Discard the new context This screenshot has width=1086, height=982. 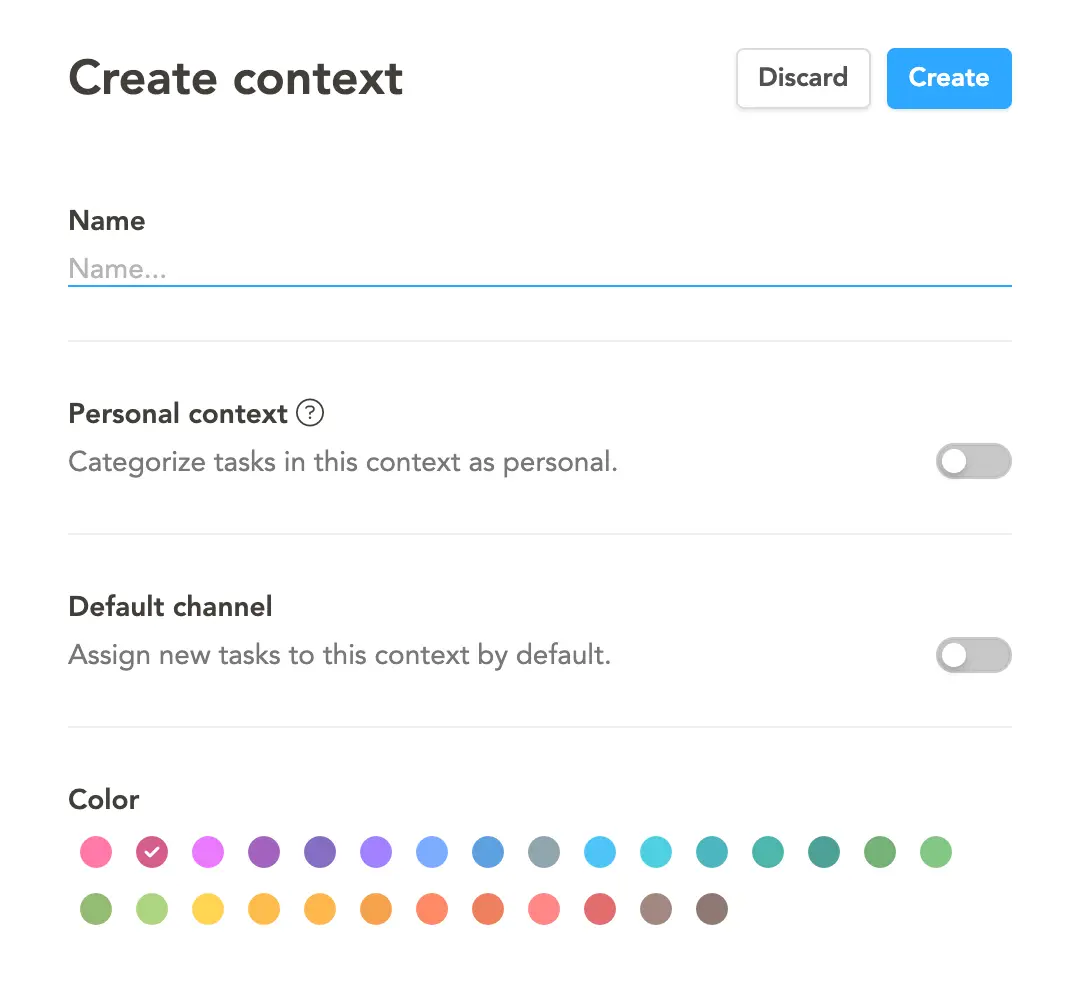(803, 78)
